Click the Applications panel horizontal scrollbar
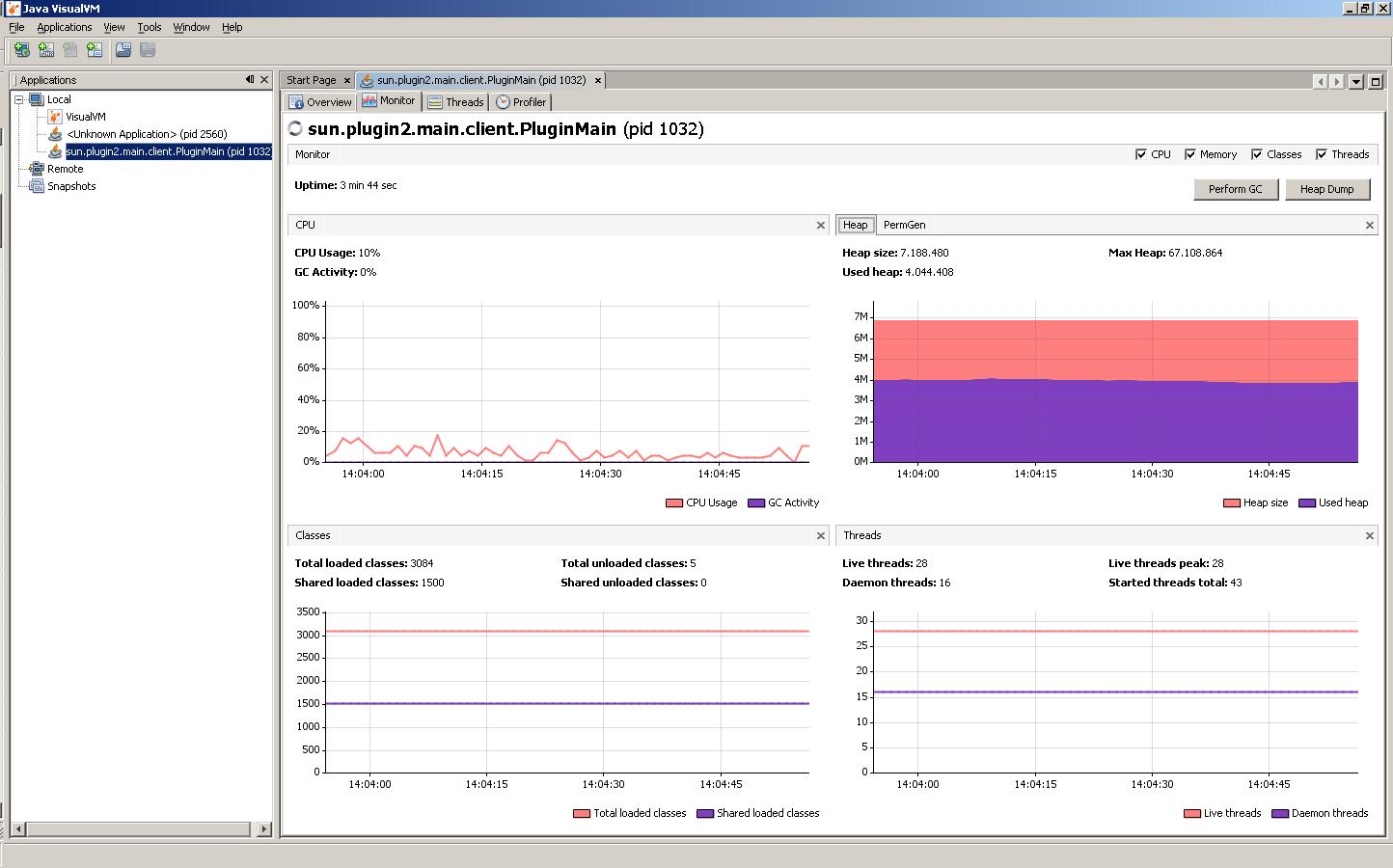The image size is (1393, 868). pyautogui.click(x=141, y=828)
